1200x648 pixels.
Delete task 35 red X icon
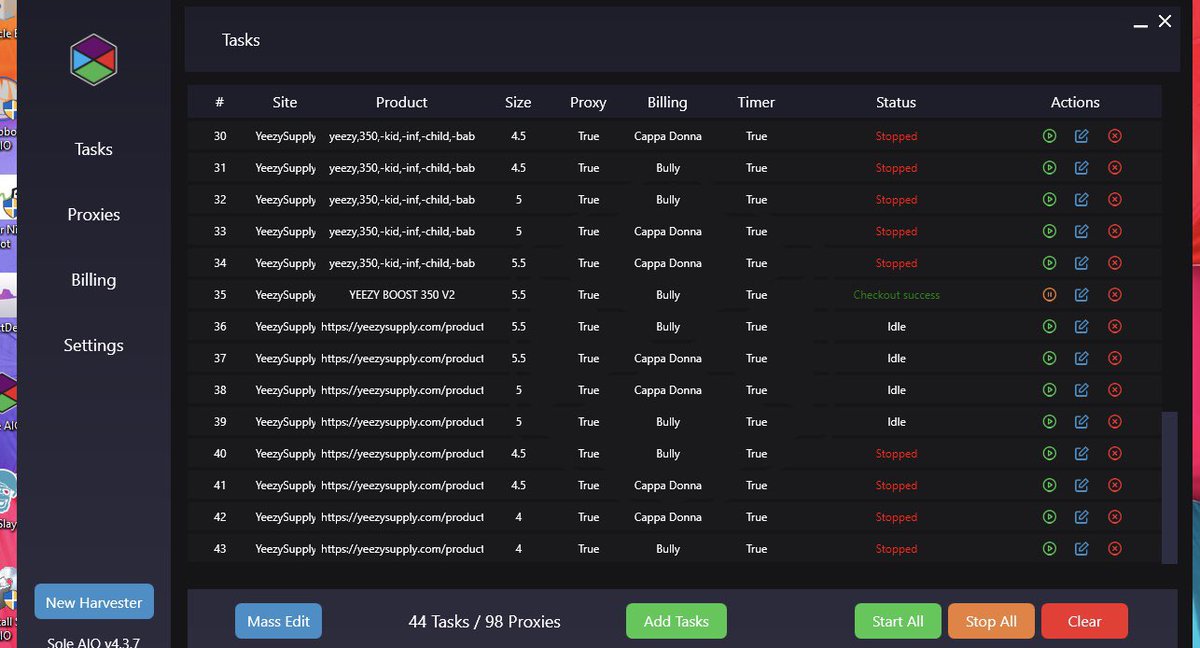[x=1115, y=295]
